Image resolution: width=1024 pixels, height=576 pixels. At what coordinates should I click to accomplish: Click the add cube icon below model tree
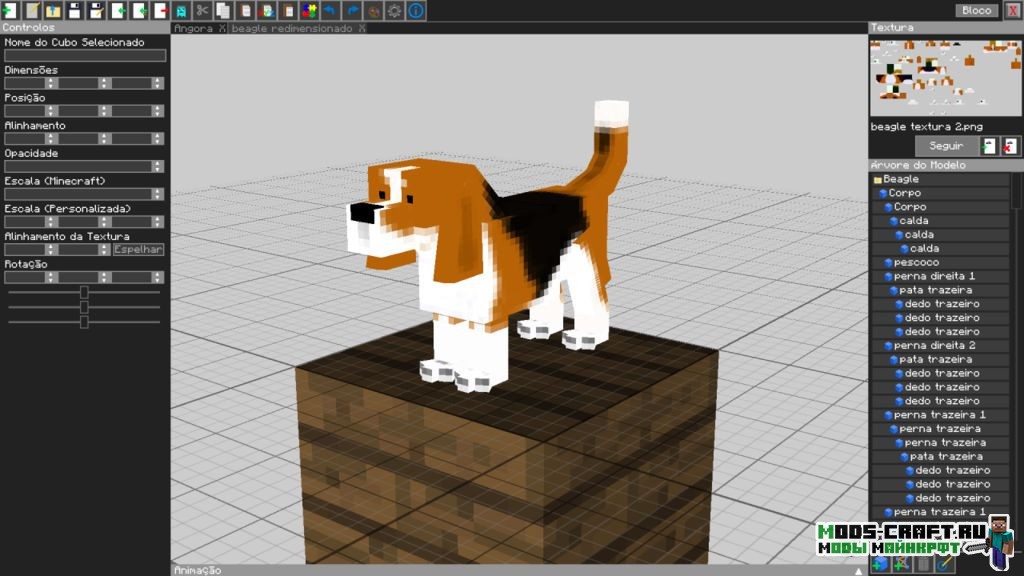[x=880, y=565]
